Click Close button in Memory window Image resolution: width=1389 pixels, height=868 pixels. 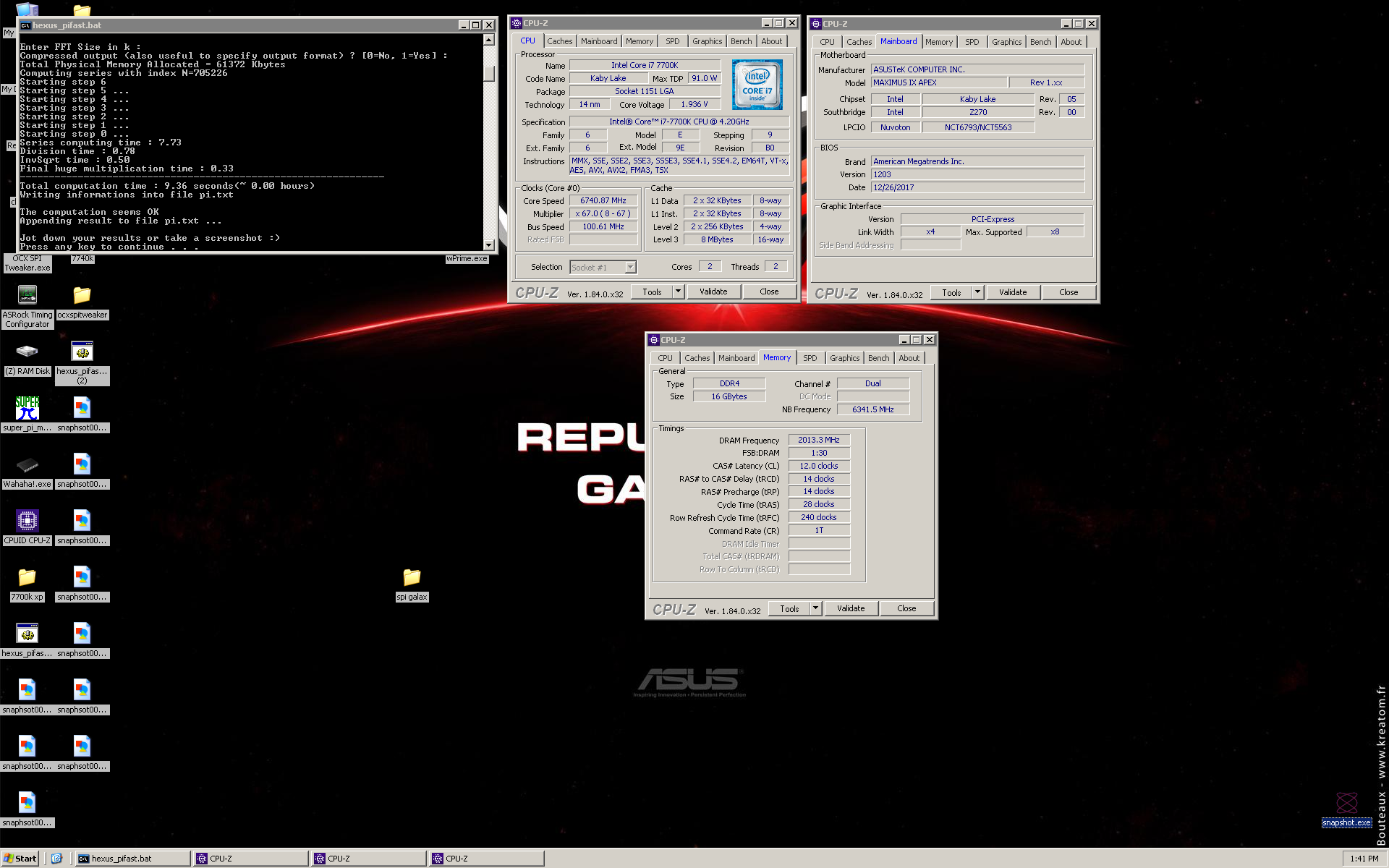pos(906,608)
